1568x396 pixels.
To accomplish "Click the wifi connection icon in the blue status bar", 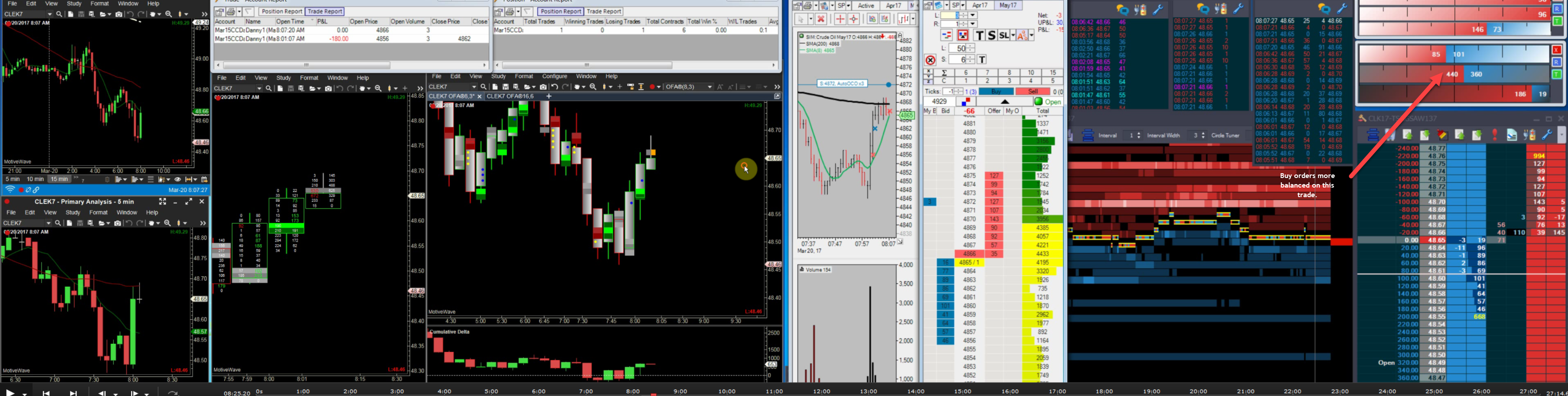I will tap(10, 191).
